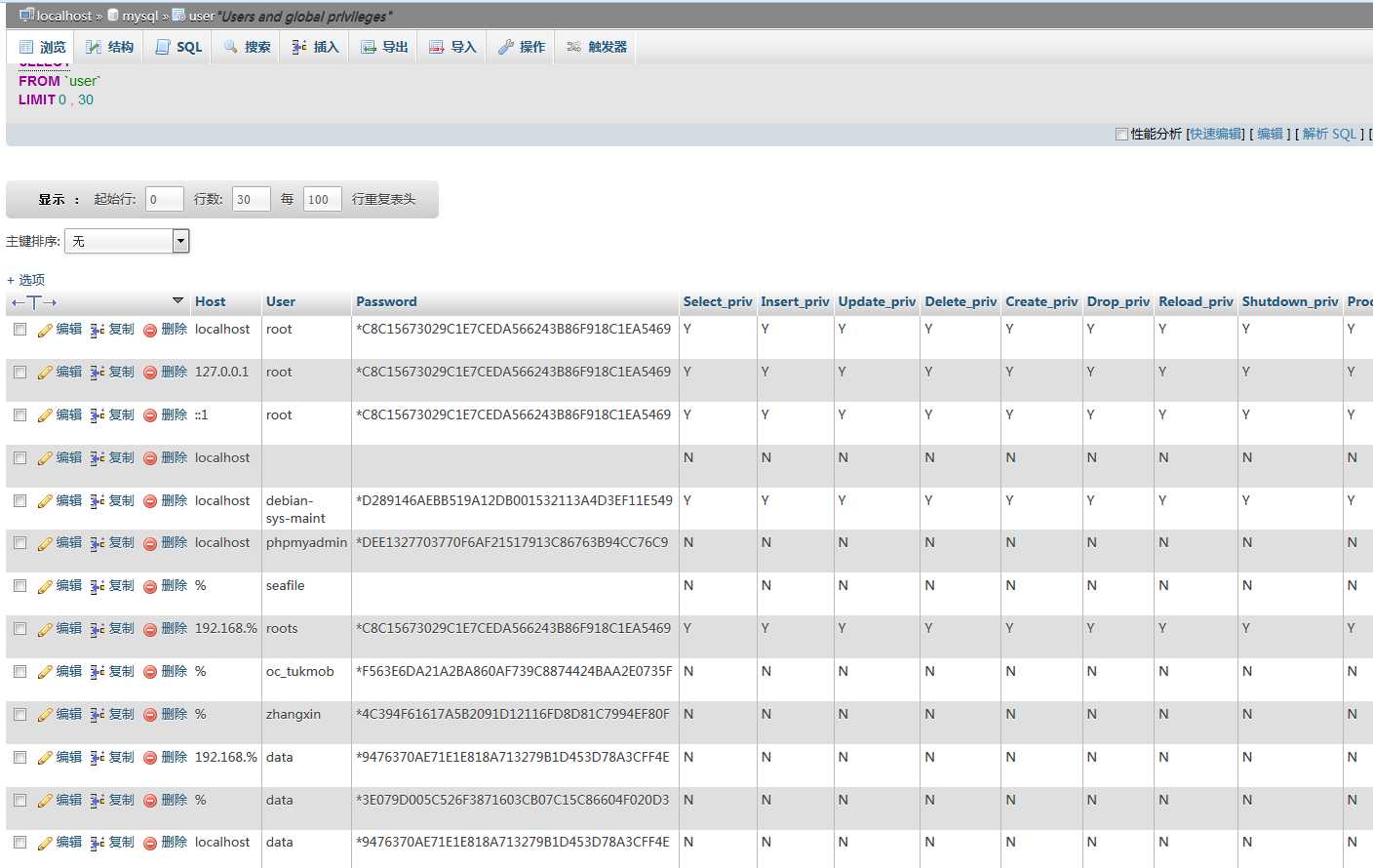Click the 编辑 (Edit) query link
Viewport: 1373px width, 868px height.
pos(1270,134)
